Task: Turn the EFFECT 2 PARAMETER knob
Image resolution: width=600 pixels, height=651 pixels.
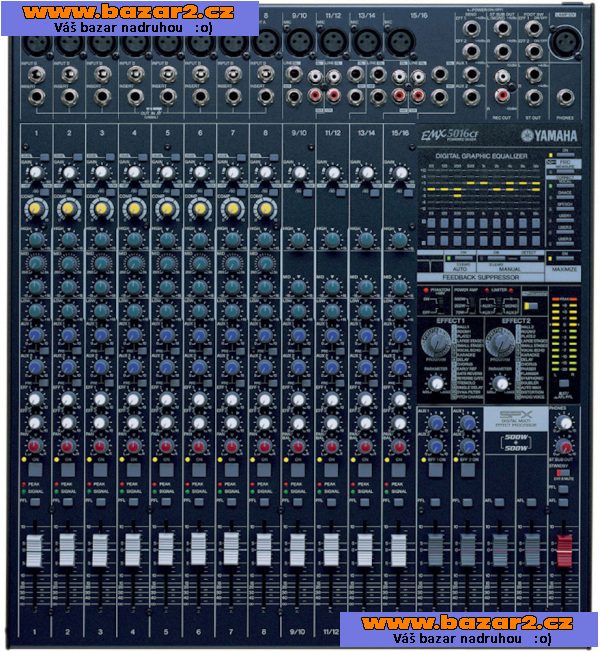Action: (501, 383)
